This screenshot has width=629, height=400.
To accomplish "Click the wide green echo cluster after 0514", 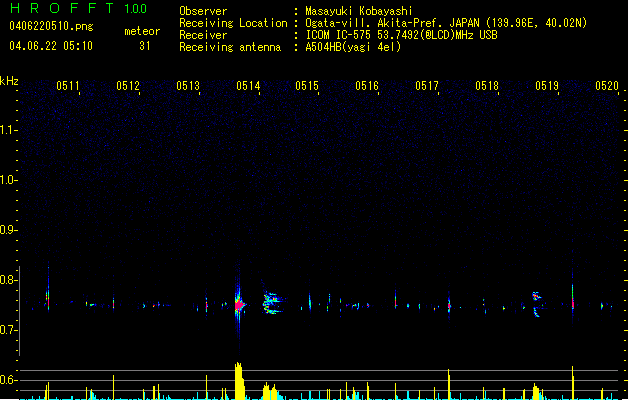I will click(x=272, y=303).
